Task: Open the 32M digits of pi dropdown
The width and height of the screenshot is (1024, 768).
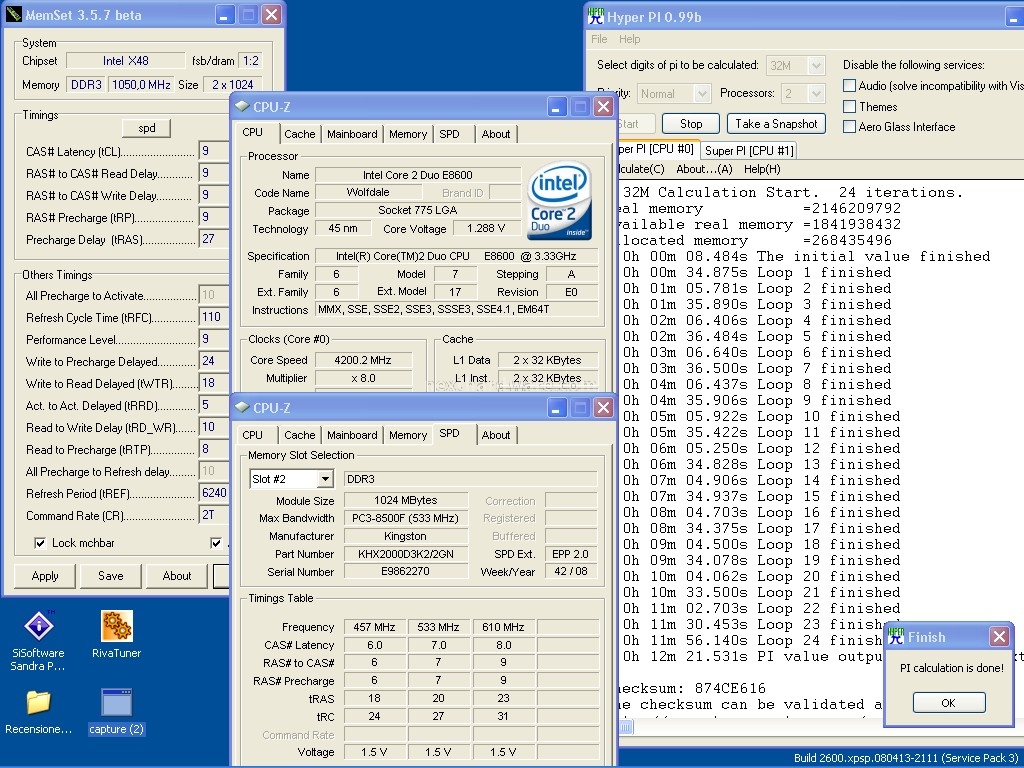Action: coord(816,65)
